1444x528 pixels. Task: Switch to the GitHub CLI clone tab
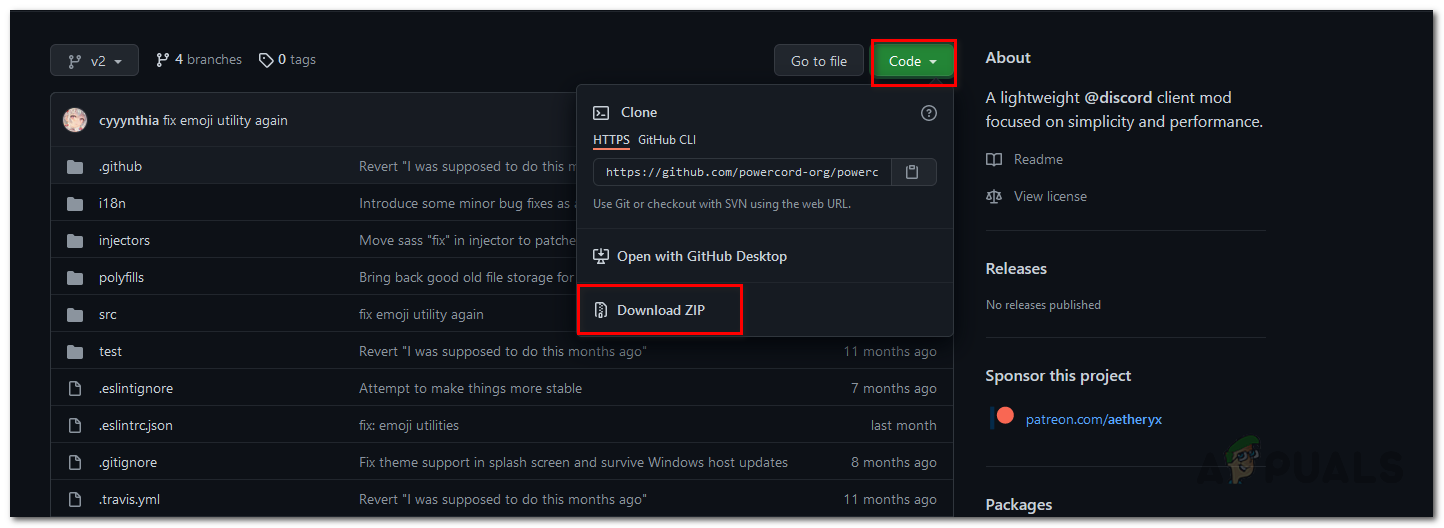point(667,140)
